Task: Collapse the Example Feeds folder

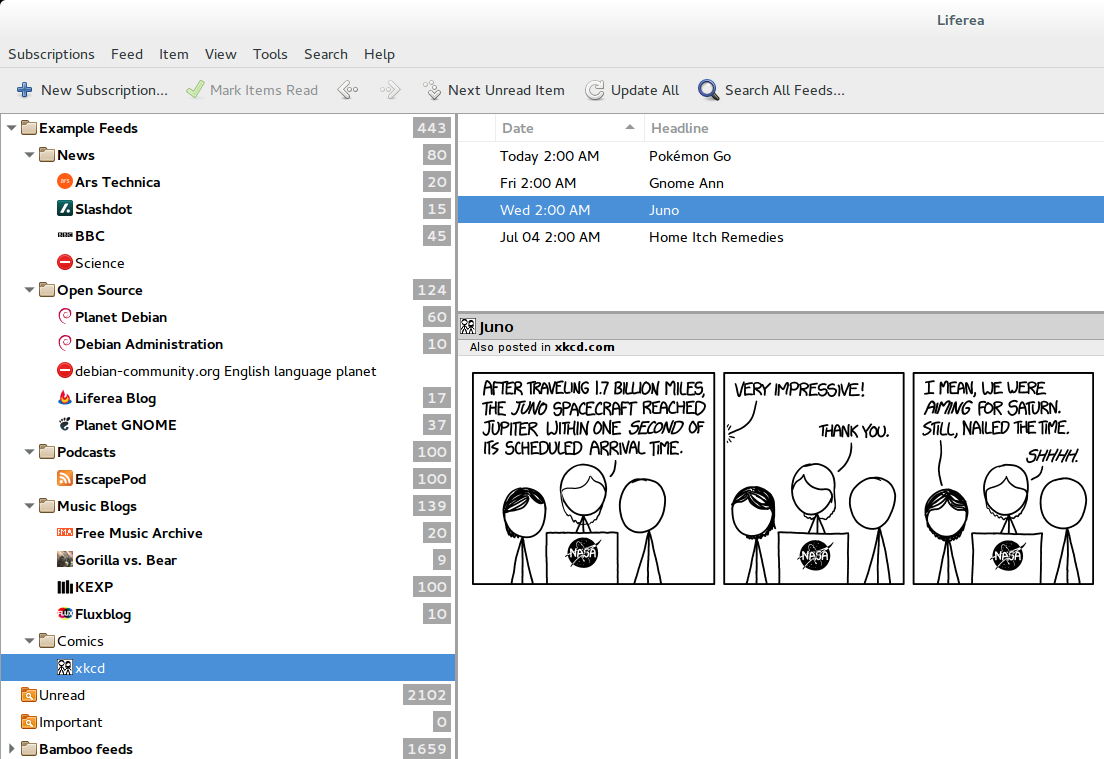Action: (11, 128)
